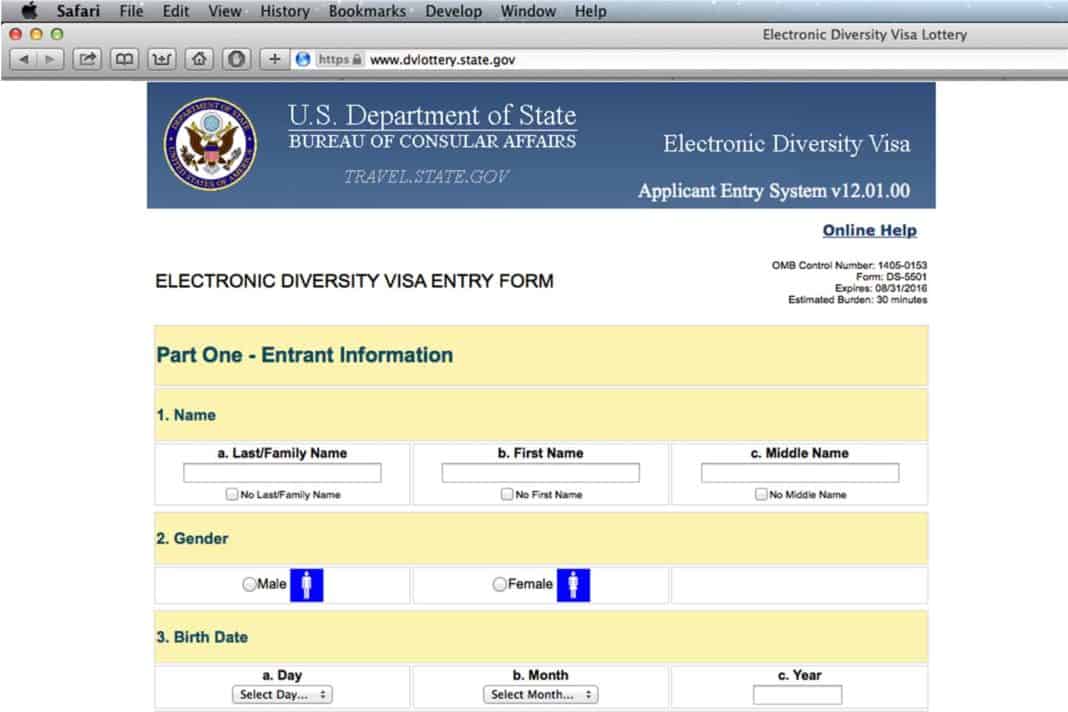1068x712 pixels.
Task: Click the globe site icon in address bar
Action: pyautogui.click(x=303, y=60)
